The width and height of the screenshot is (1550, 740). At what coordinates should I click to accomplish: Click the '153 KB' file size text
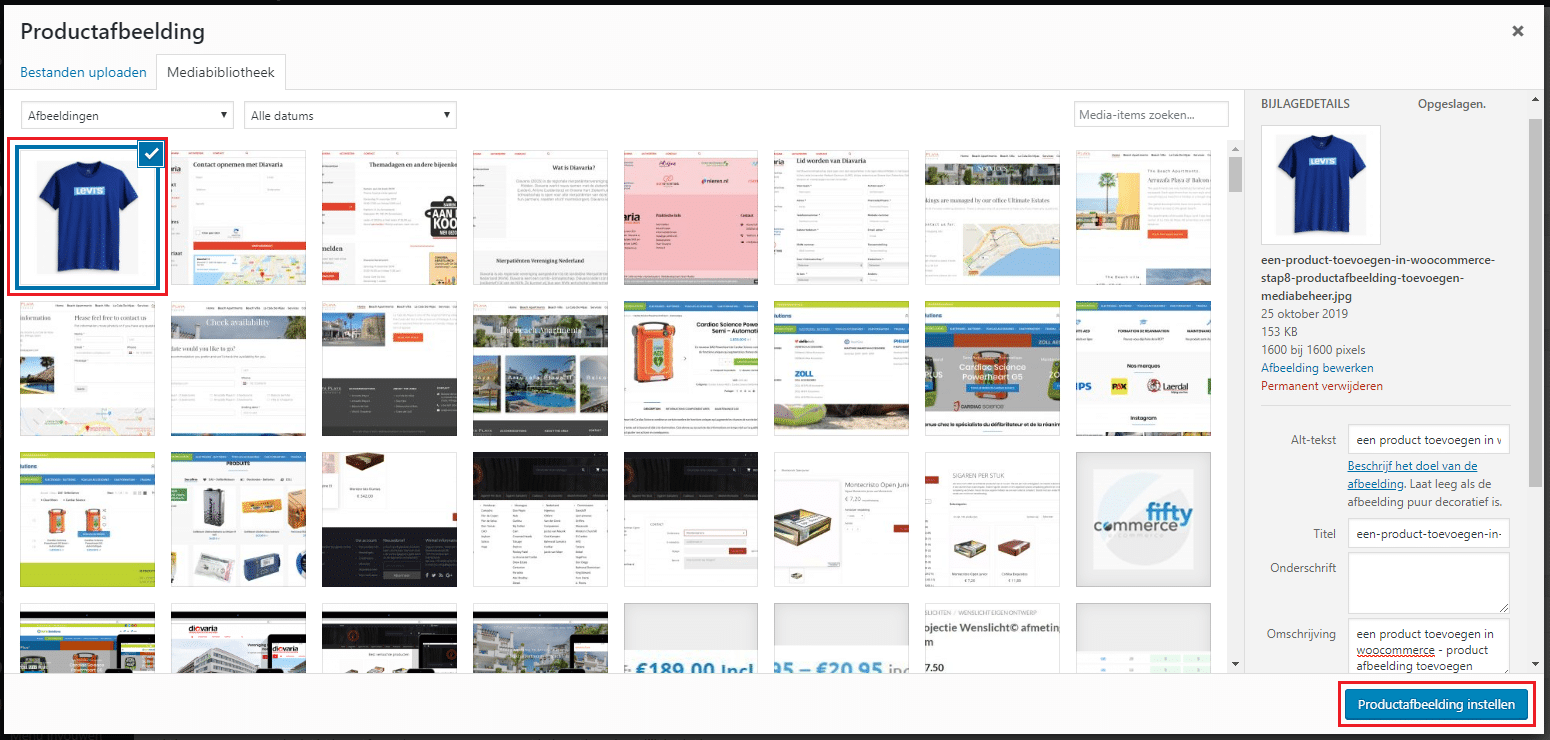(x=1280, y=332)
